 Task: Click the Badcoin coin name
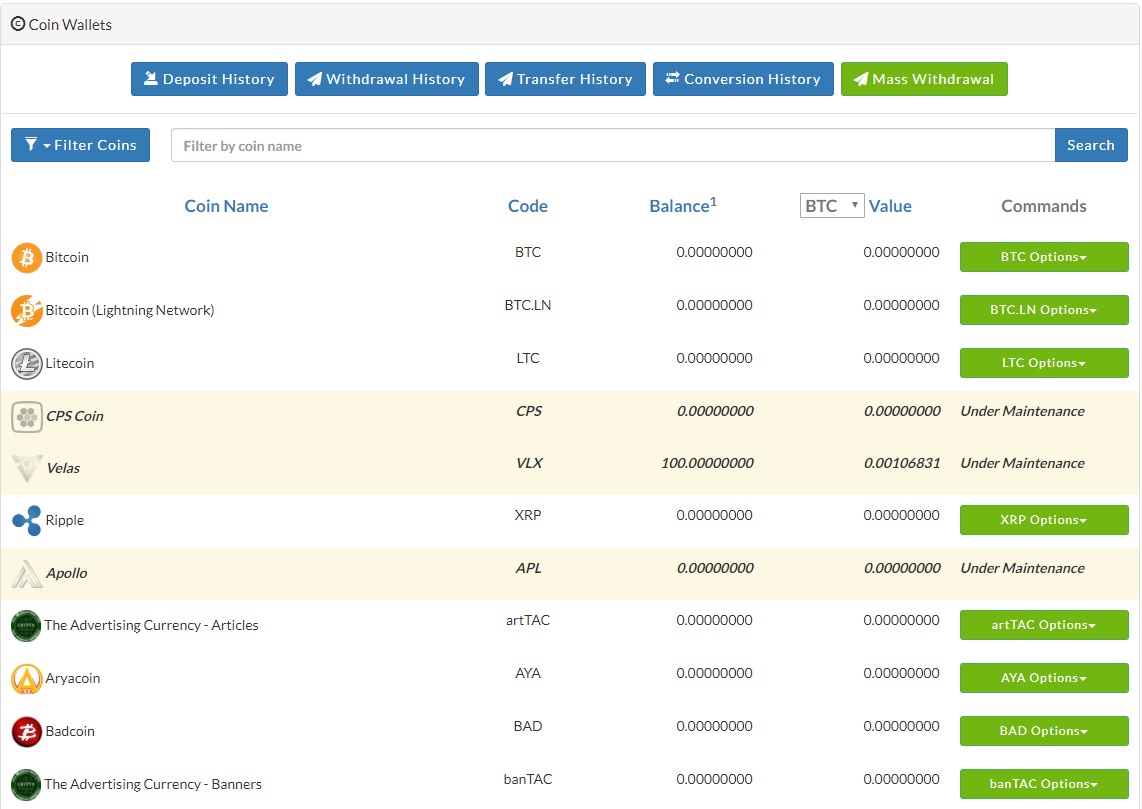pyautogui.click(x=70, y=731)
